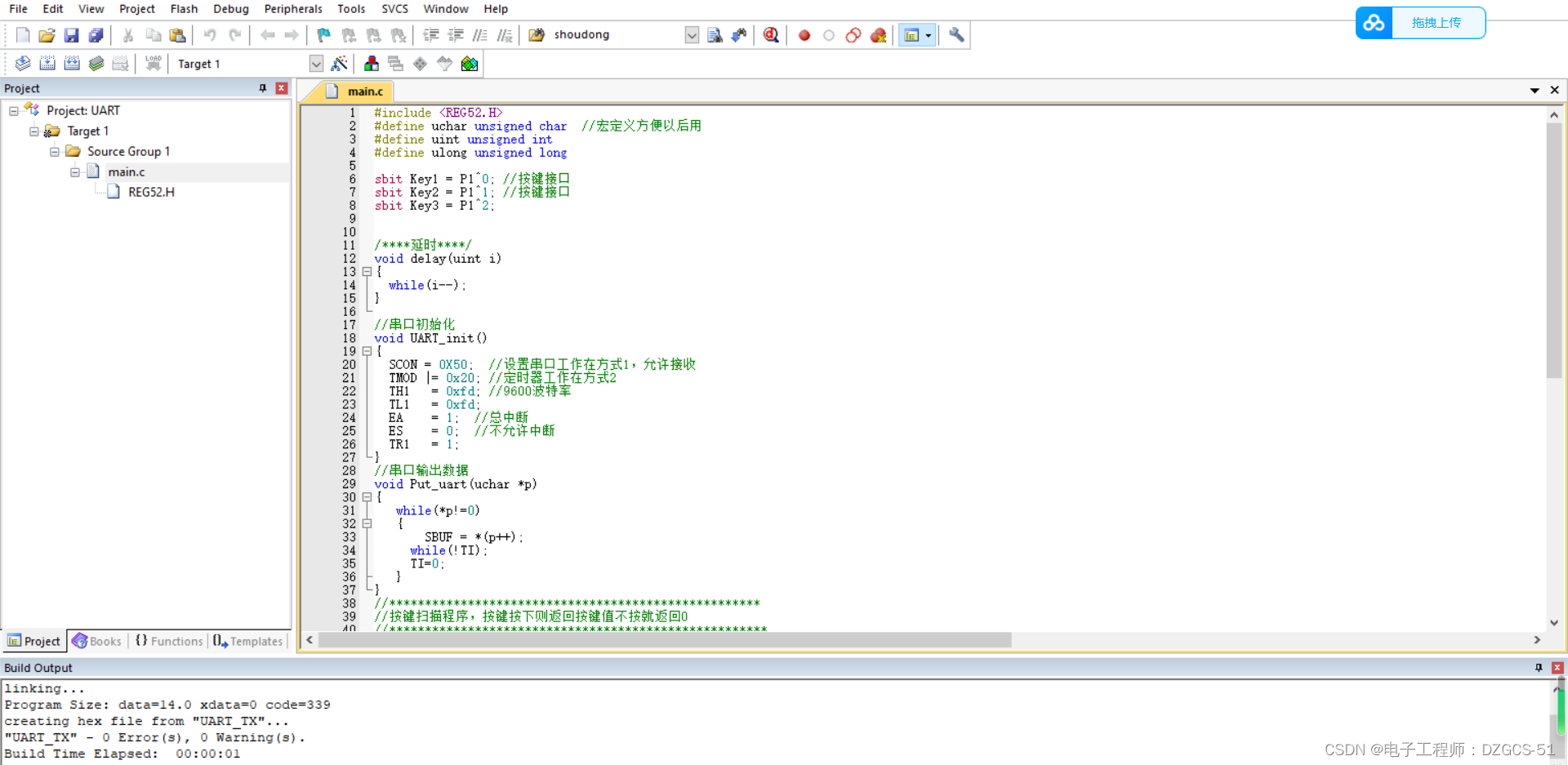The height and width of the screenshot is (765, 1568).
Task: Open the SVCS menu
Action: click(394, 9)
